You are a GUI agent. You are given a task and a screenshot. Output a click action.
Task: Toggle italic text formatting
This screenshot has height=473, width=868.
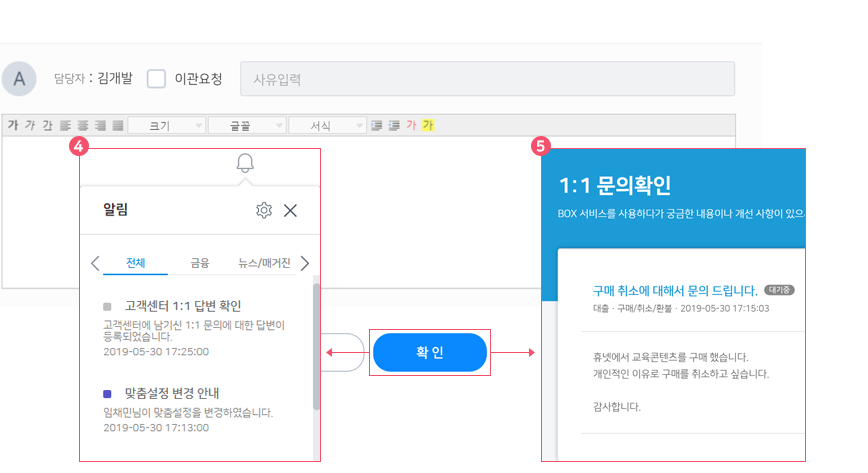pyautogui.click(x=30, y=125)
